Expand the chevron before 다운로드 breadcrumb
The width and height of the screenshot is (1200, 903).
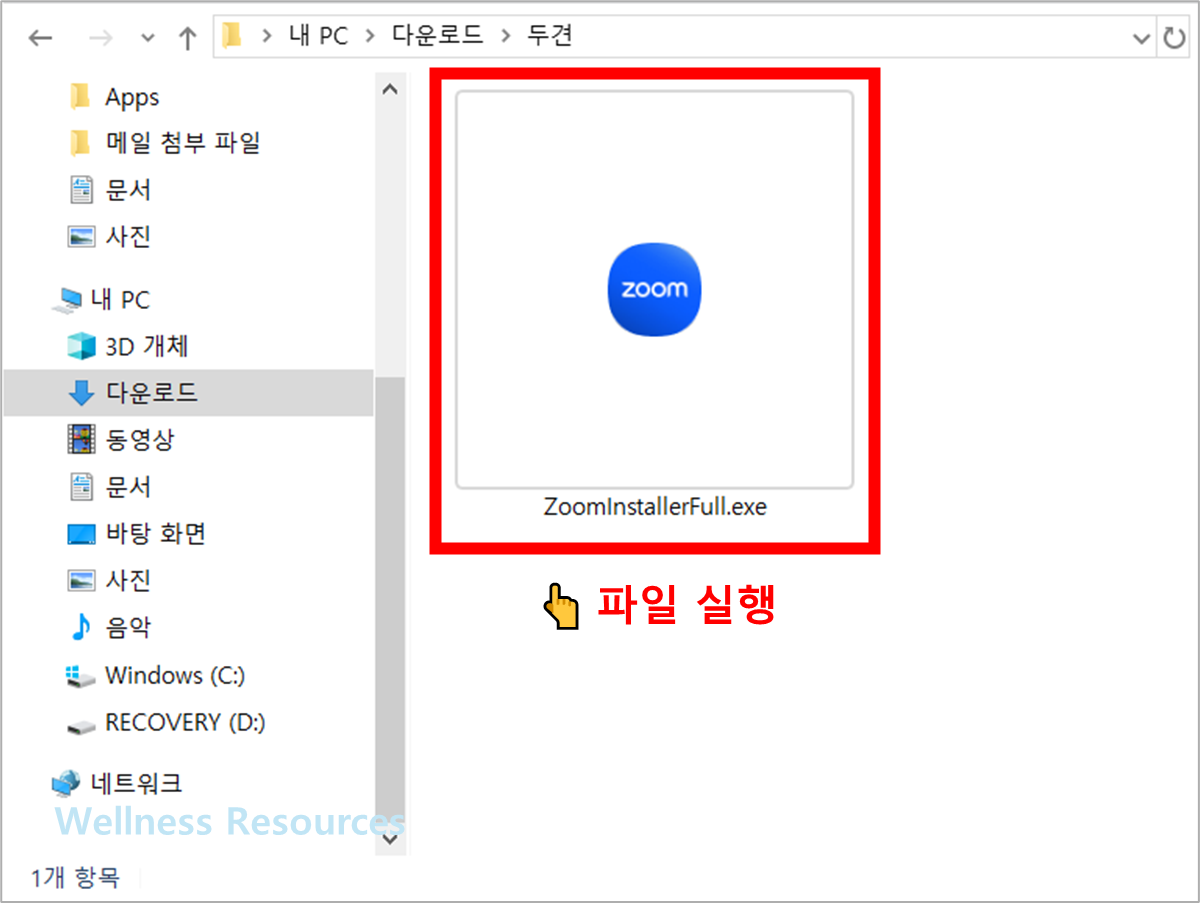[x=370, y=37]
